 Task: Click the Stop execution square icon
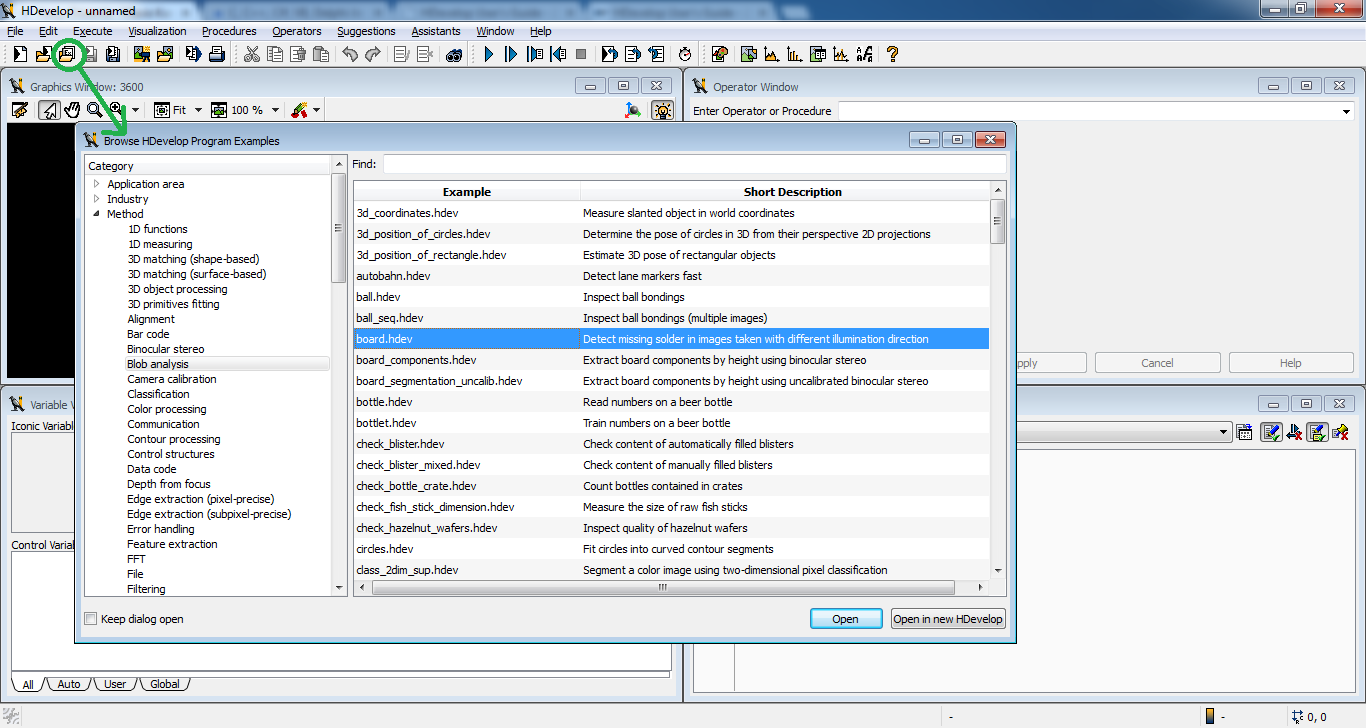point(581,54)
